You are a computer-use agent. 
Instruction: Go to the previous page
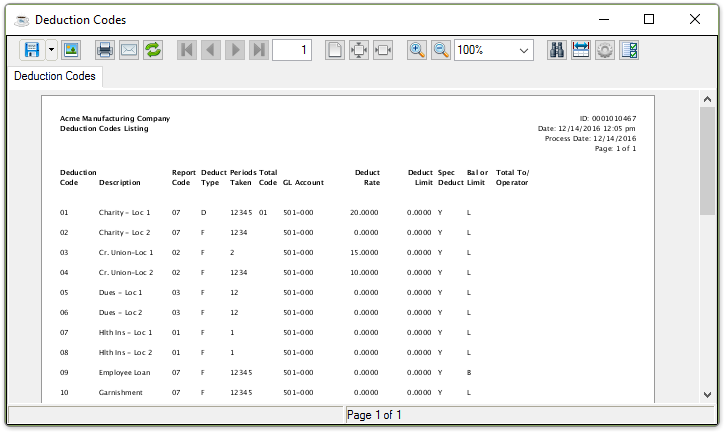tap(210, 50)
